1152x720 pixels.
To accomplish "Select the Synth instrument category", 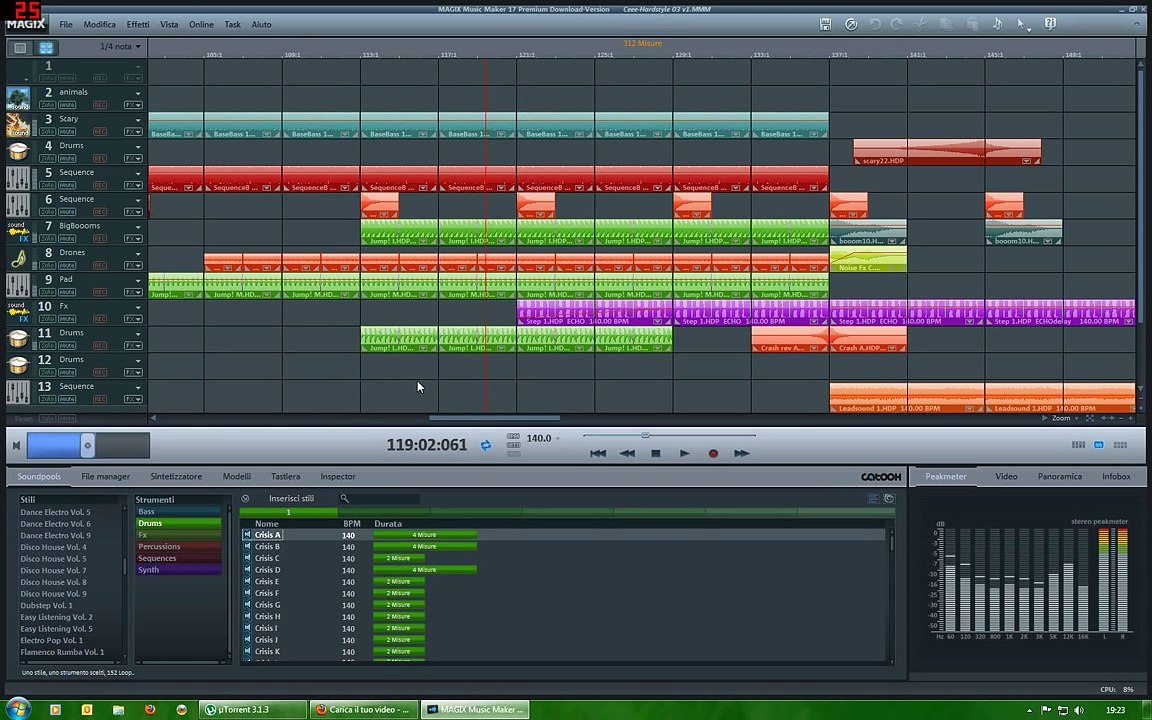I will coord(178,570).
